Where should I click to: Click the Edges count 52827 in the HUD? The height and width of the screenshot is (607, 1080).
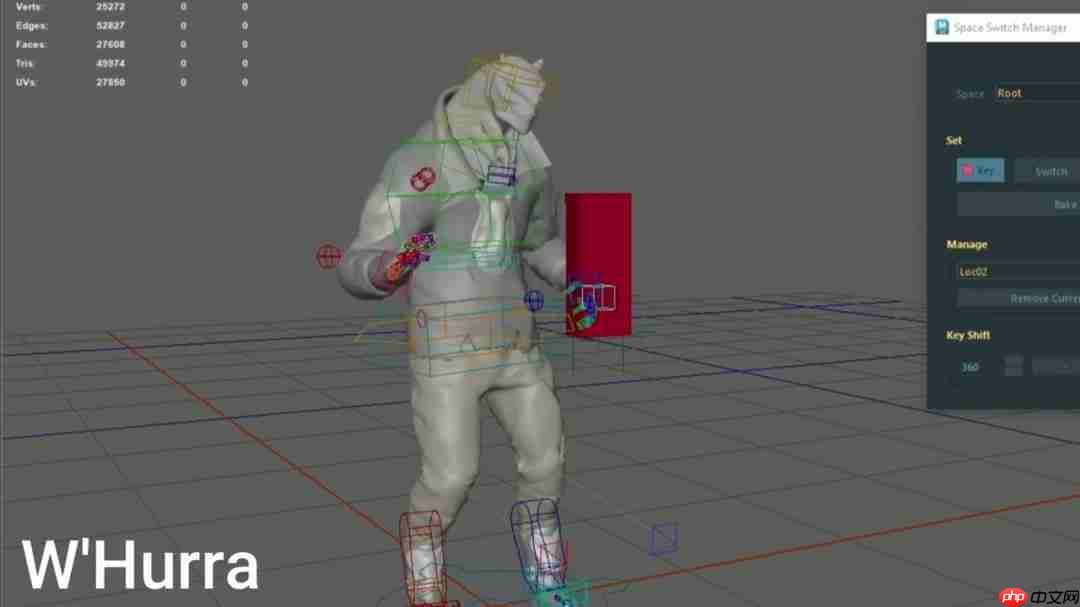[x=110, y=25]
